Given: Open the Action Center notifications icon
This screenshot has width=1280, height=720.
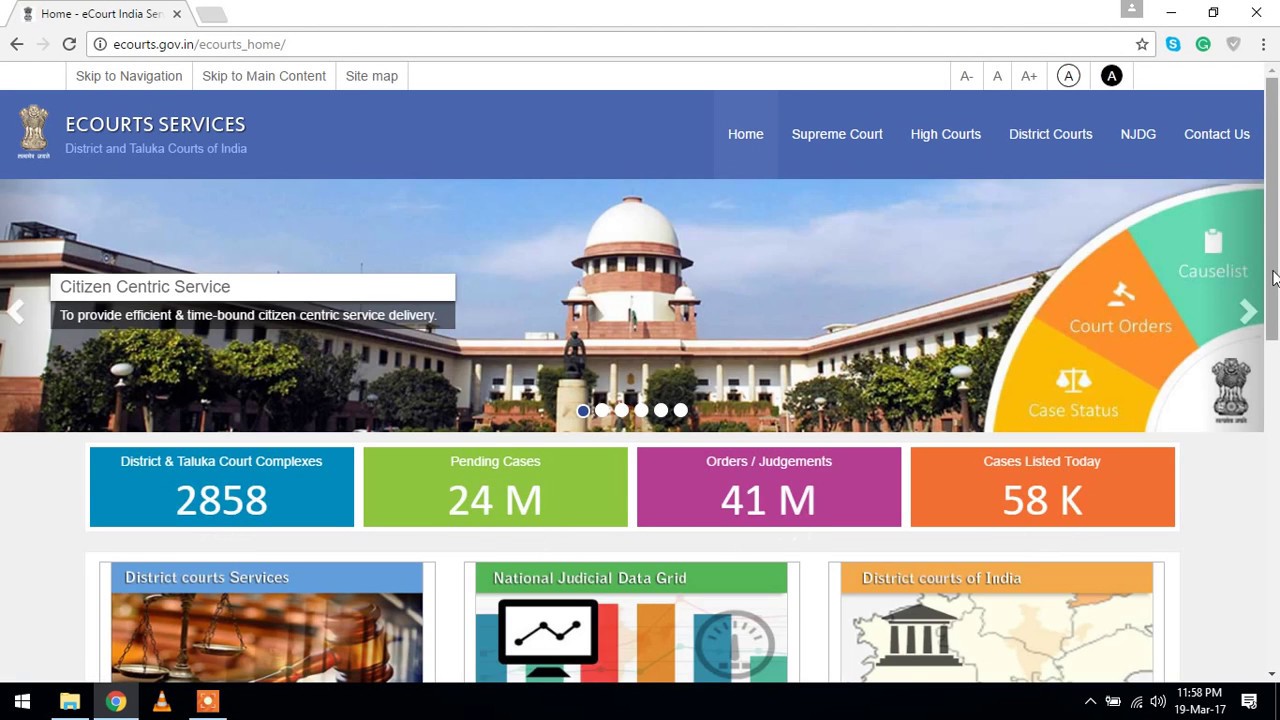Looking at the screenshot, I should coord(1249,701).
